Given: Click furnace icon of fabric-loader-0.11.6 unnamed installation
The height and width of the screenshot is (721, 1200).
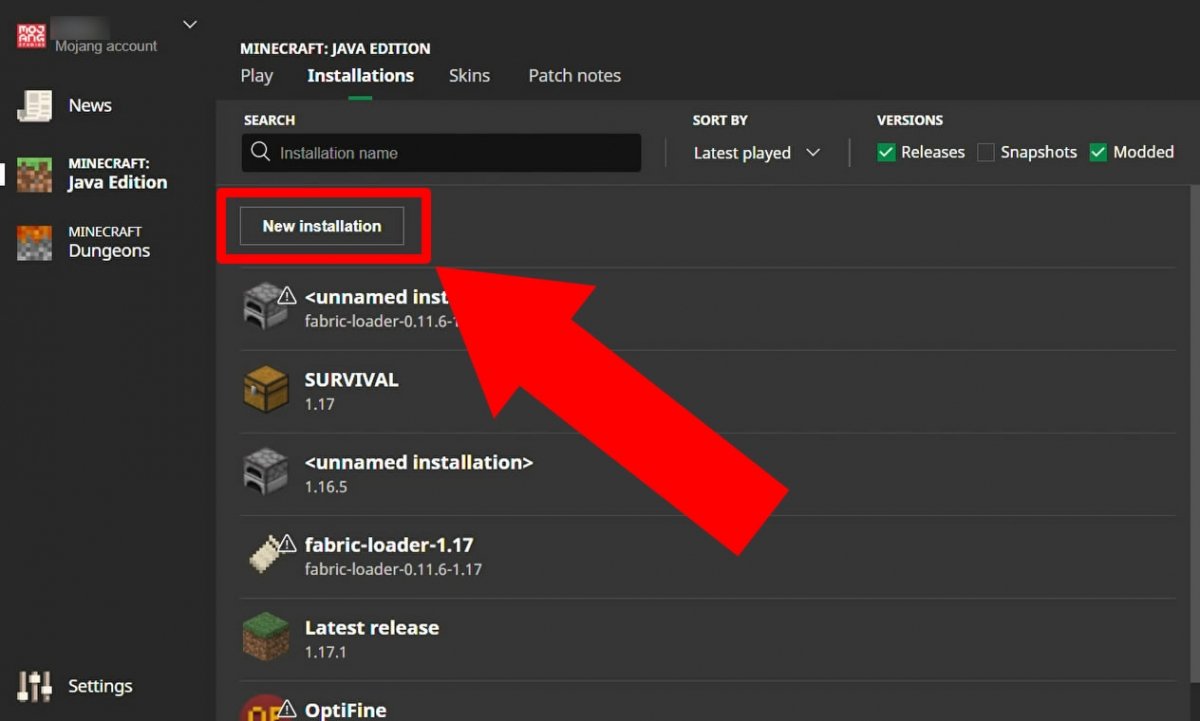Looking at the screenshot, I should (x=265, y=306).
